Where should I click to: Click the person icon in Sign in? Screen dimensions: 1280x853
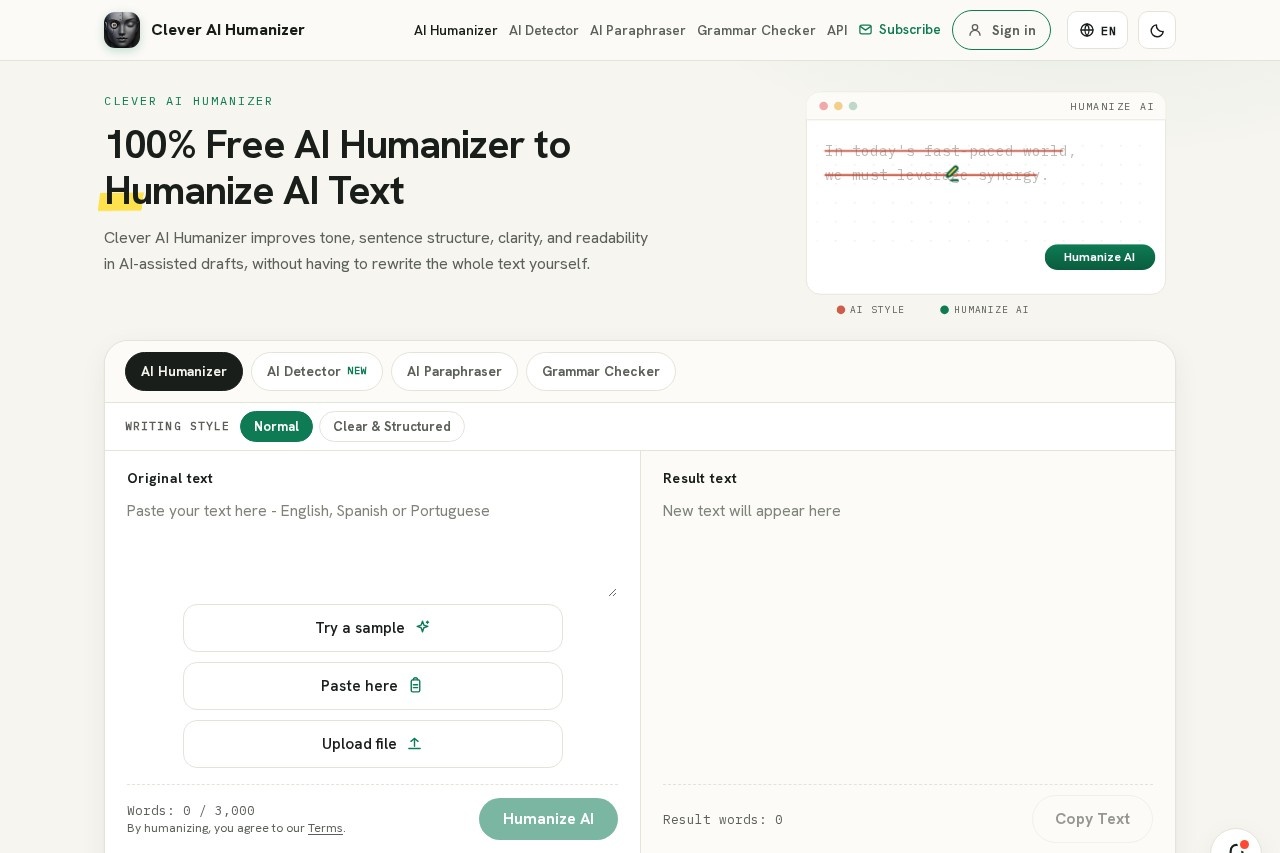(975, 30)
